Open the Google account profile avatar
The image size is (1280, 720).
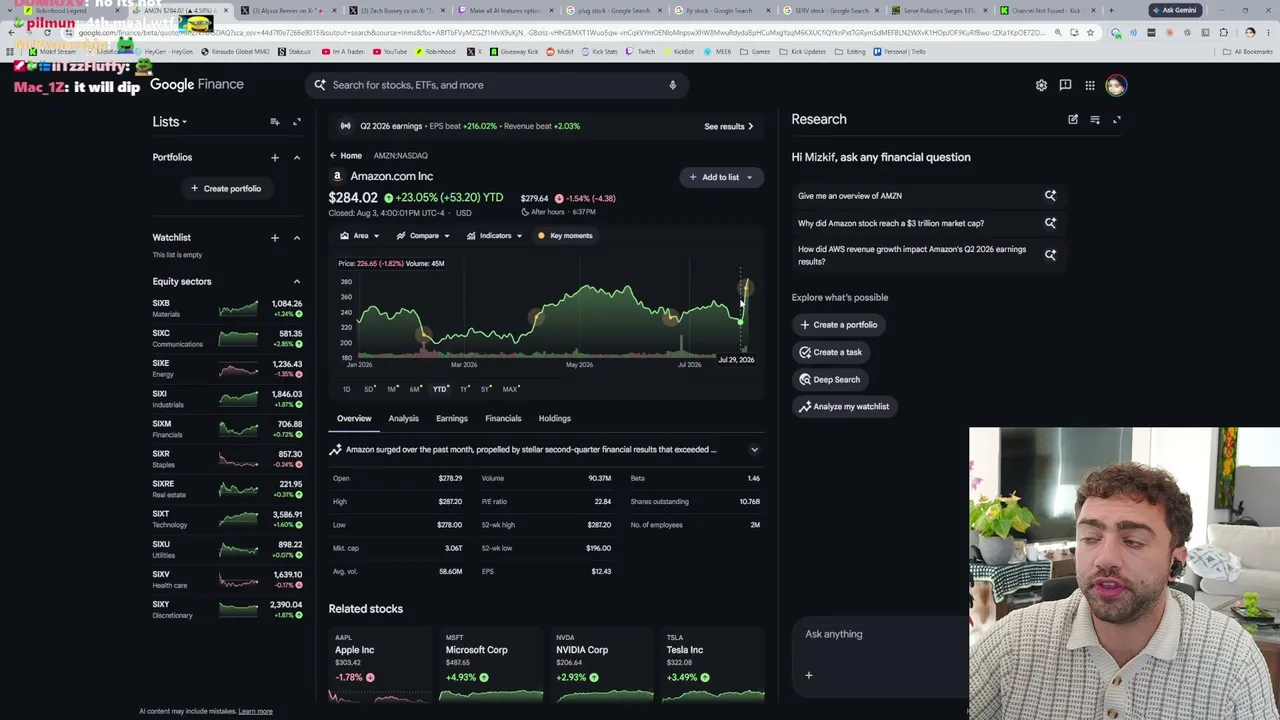tap(1116, 85)
